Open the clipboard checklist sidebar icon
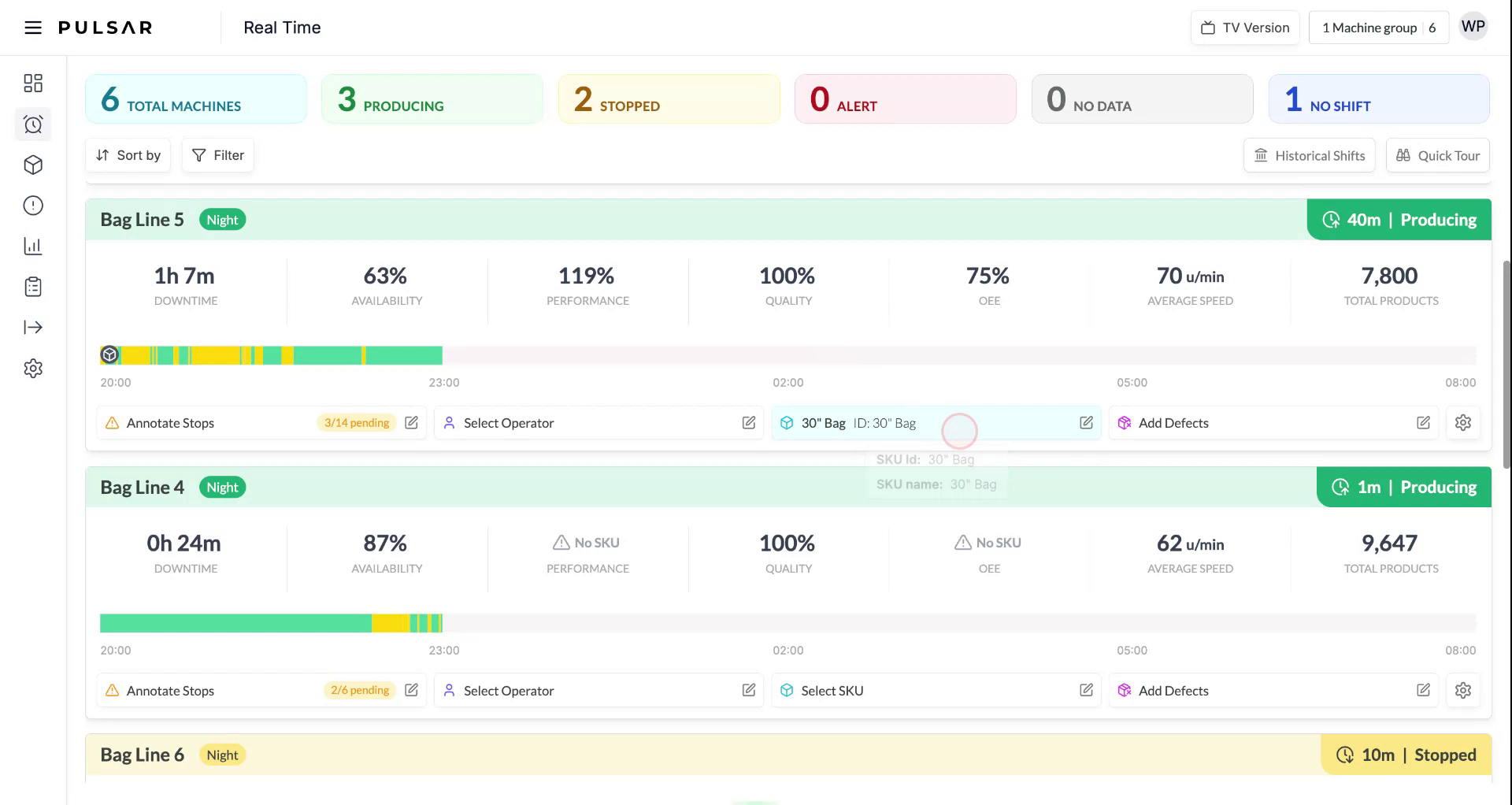 33,287
